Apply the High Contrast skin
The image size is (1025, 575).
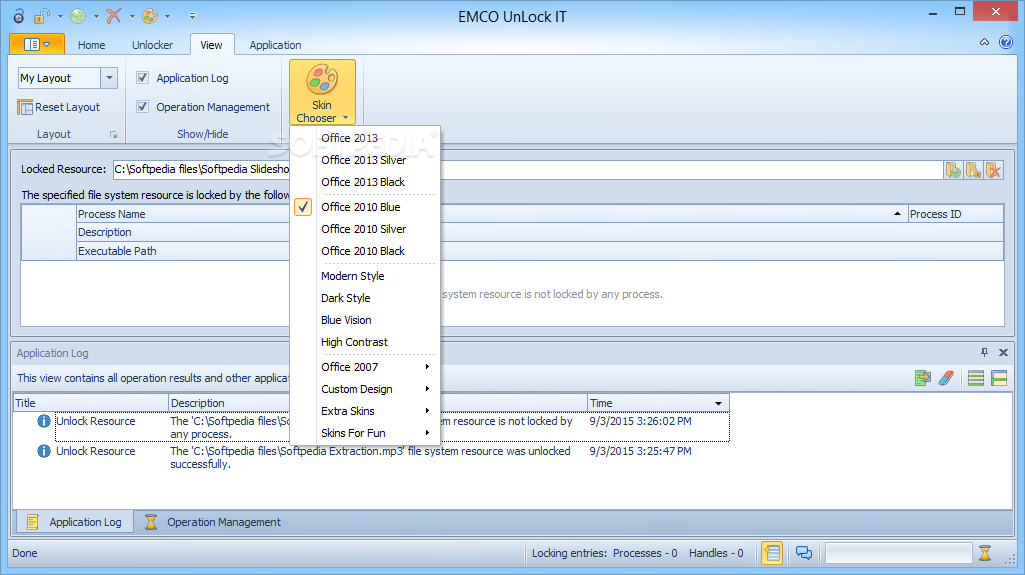coord(365,342)
